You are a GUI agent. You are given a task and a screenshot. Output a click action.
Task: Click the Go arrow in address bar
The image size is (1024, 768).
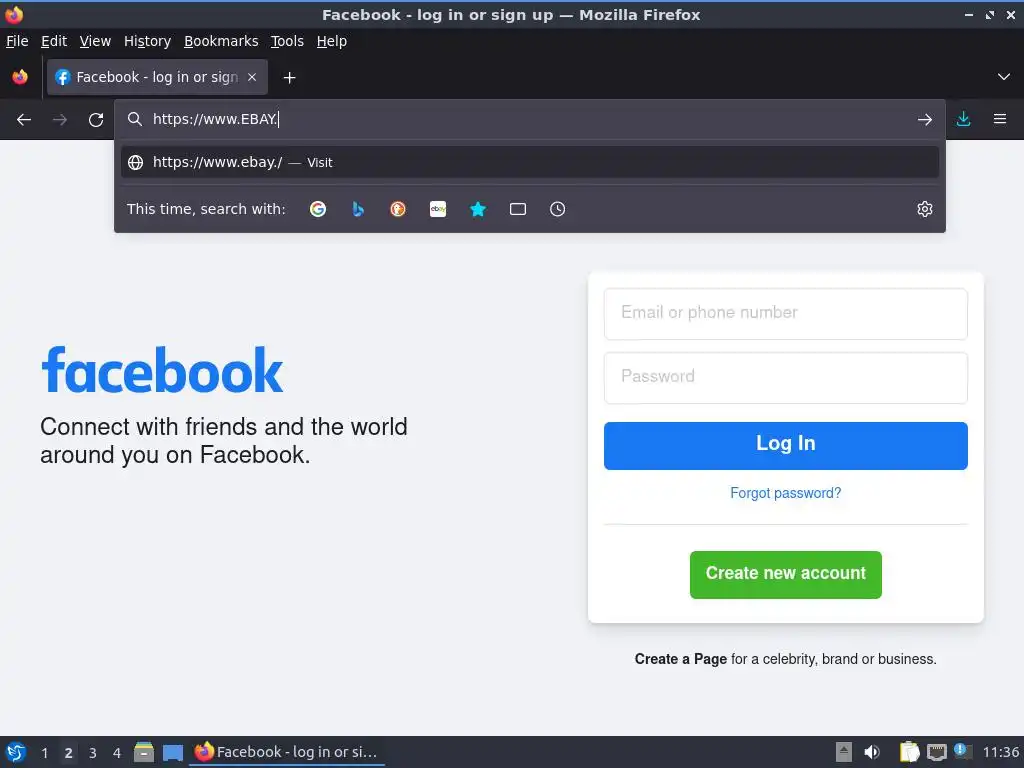click(924, 120)
